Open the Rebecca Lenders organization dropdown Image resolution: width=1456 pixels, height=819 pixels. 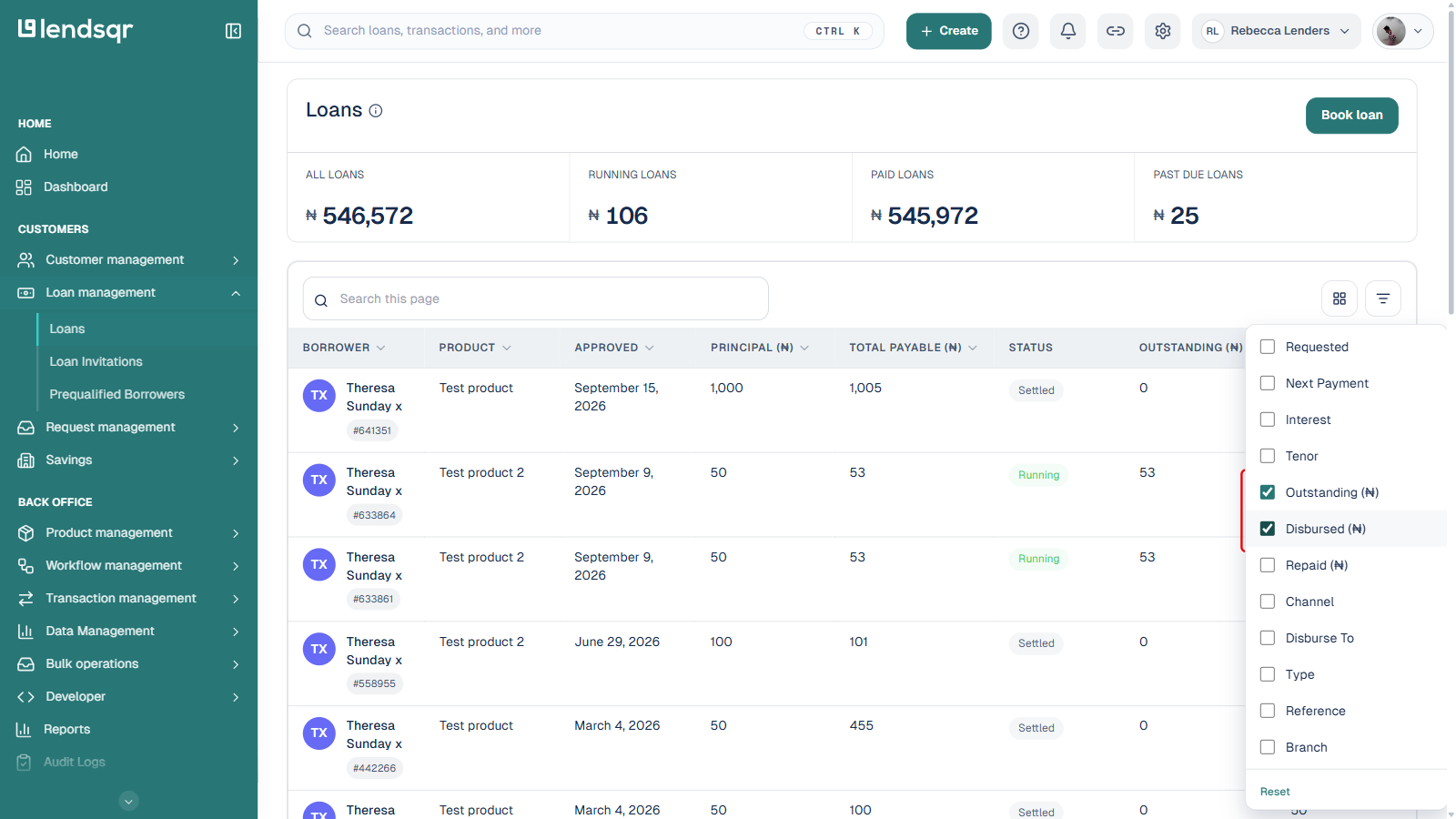coord(1277,31)
